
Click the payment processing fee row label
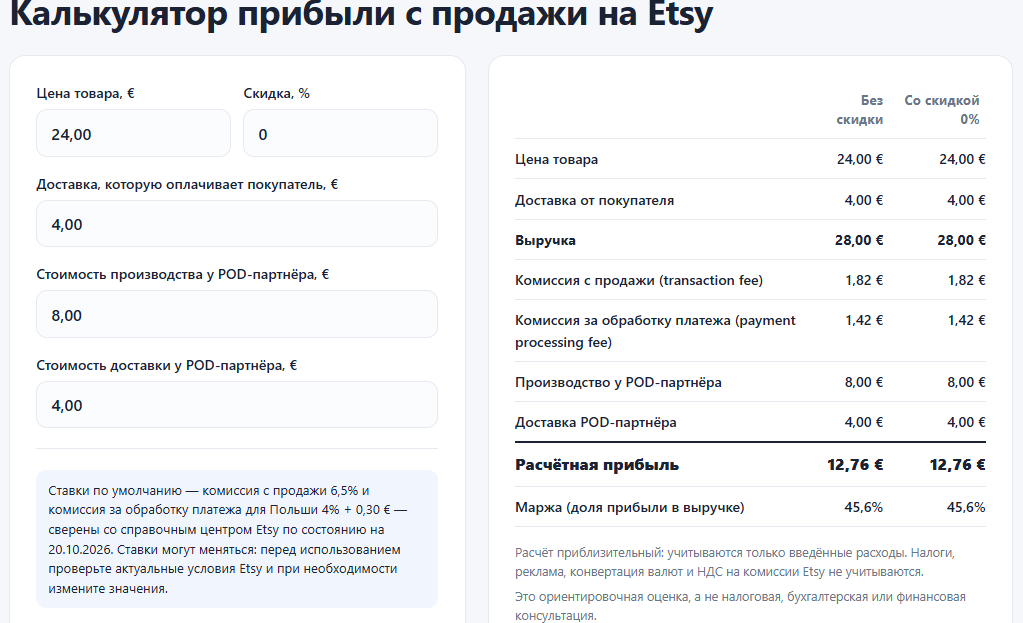click(x=655, y=331)
